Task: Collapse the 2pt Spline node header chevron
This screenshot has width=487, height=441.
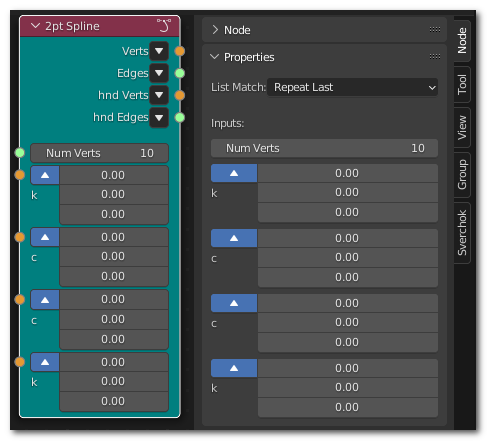Action: (x=35, y=26)
